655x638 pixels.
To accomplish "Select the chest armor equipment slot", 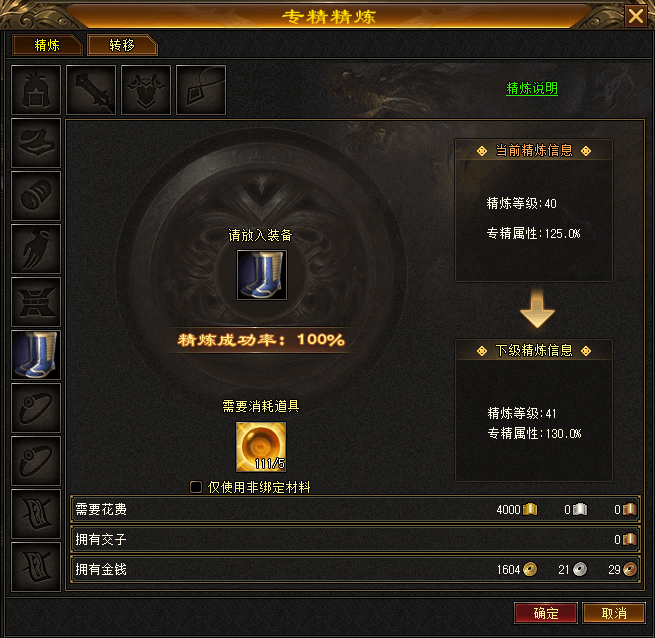I will point(146,90).
